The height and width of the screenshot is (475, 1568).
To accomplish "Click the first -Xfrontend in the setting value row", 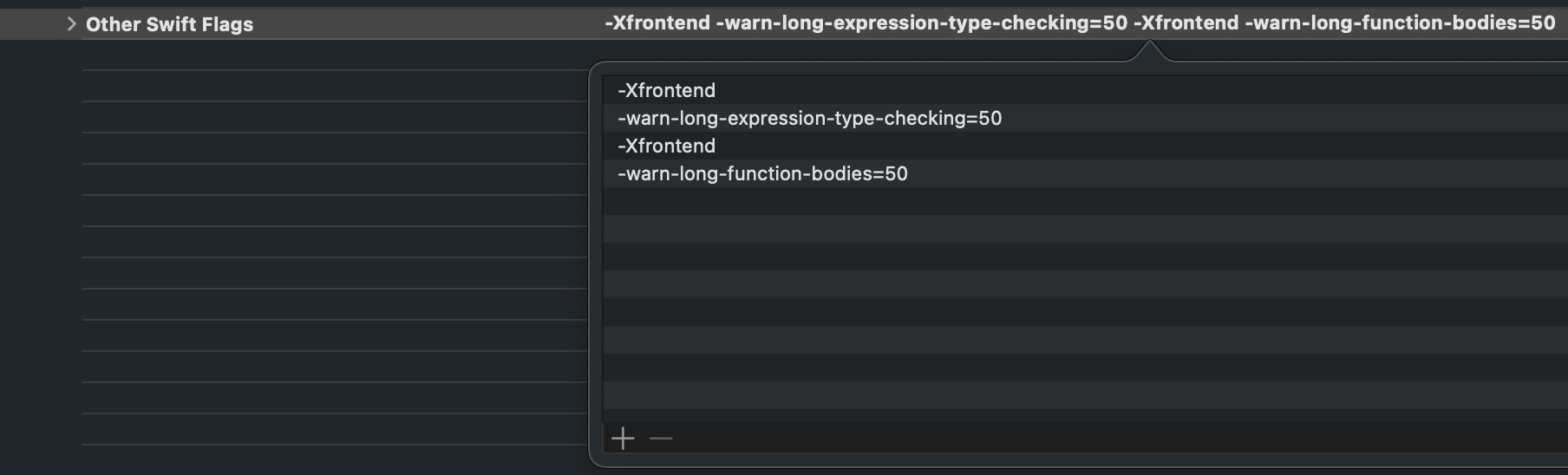I will tap(657, 23).
